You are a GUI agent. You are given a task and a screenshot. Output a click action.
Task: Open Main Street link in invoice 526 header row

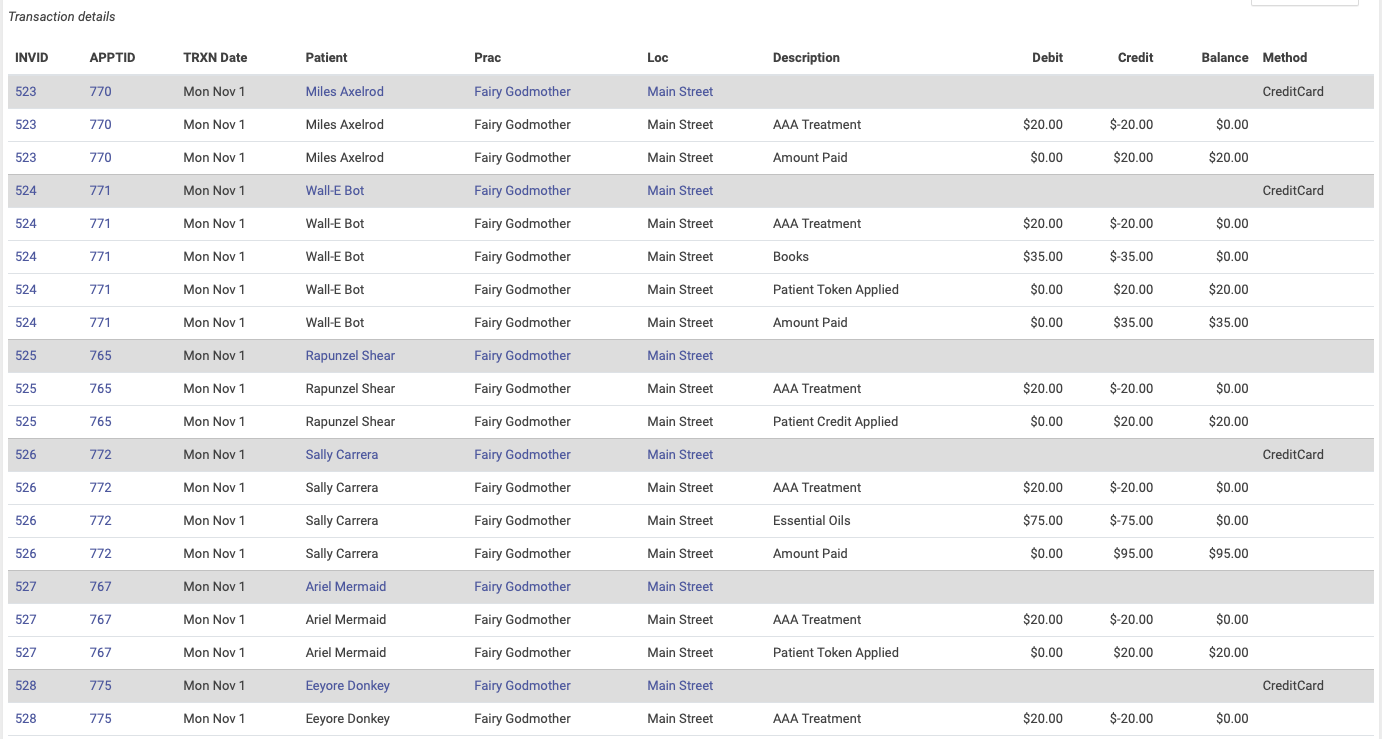click(680, 454)
